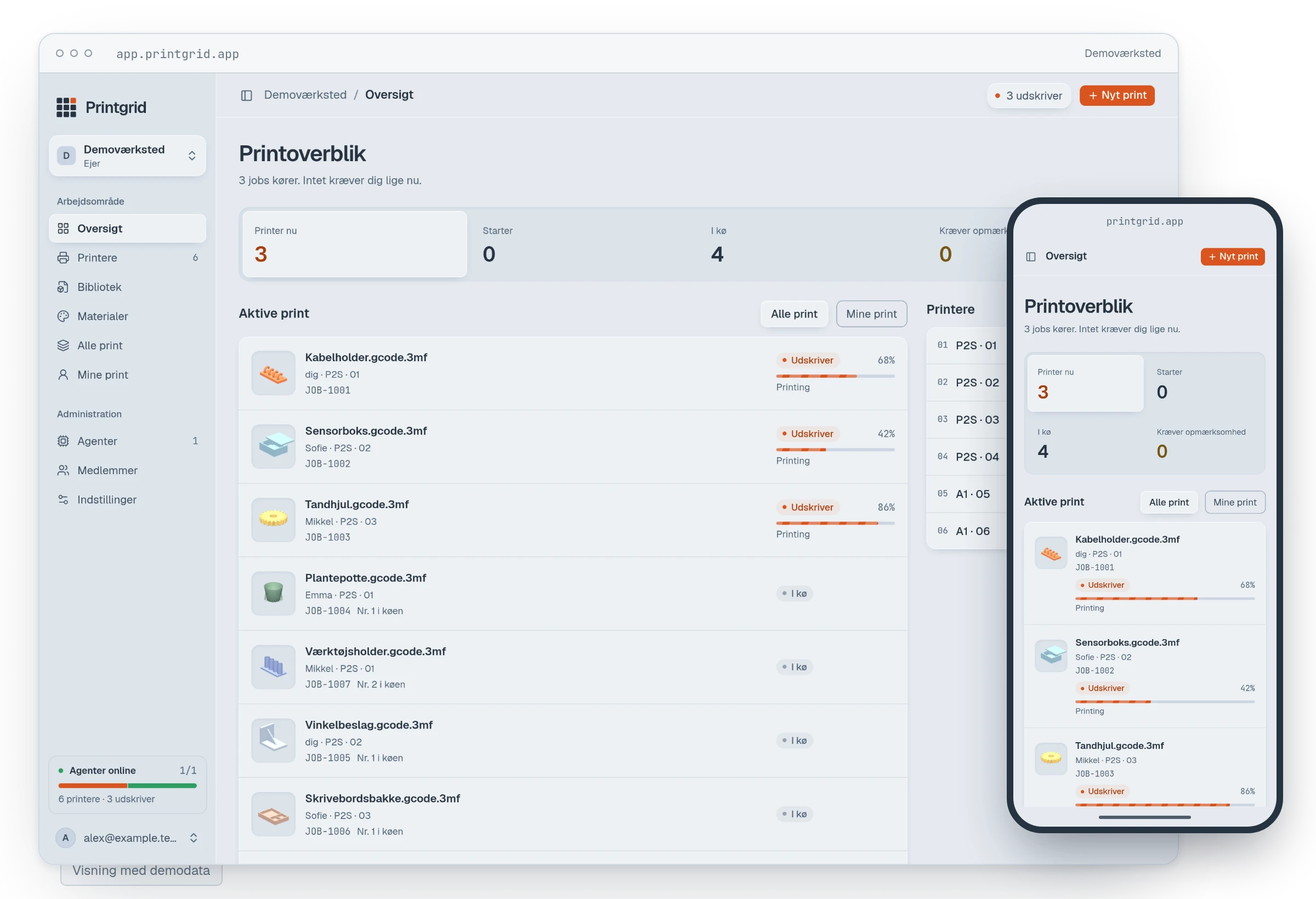Click the Starter card on the phone
Screen dimensions: 1316x899
1204,384
